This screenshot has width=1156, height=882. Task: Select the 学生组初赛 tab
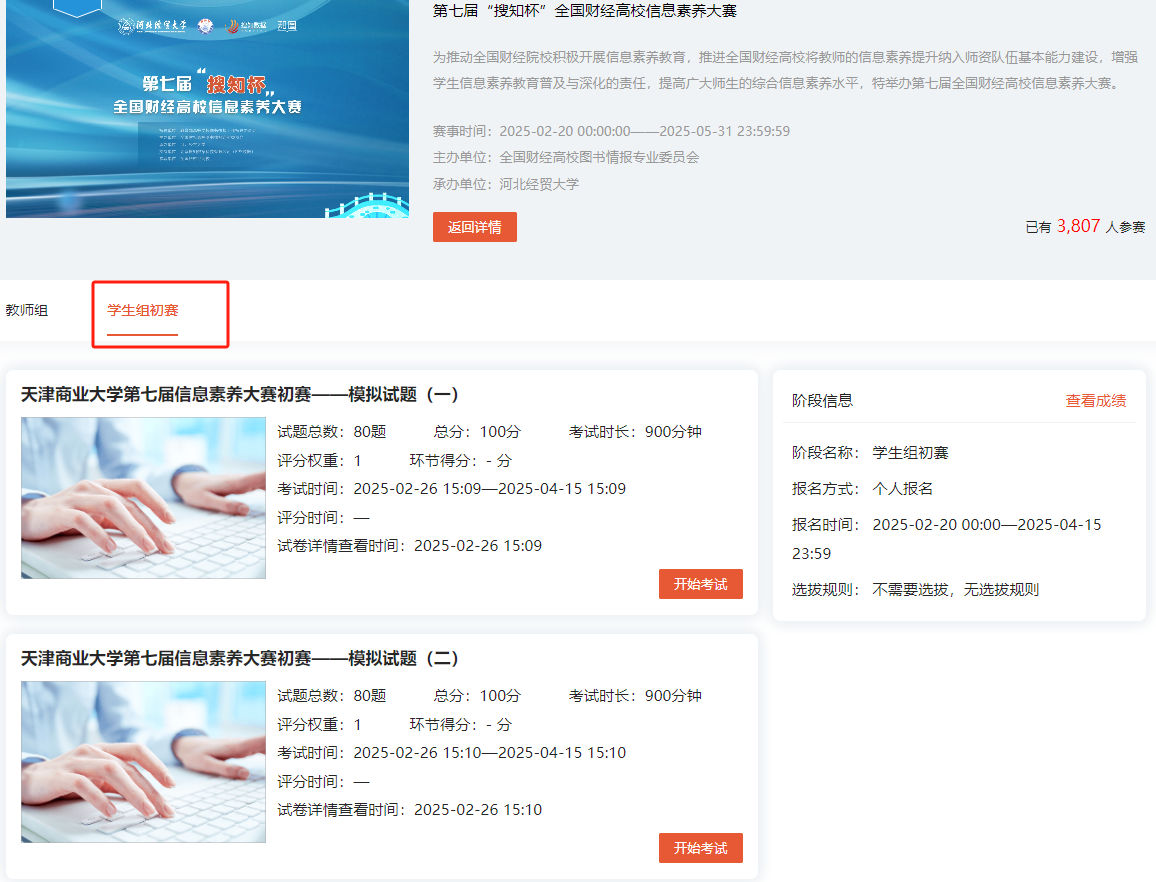click(x=143, y=310)
